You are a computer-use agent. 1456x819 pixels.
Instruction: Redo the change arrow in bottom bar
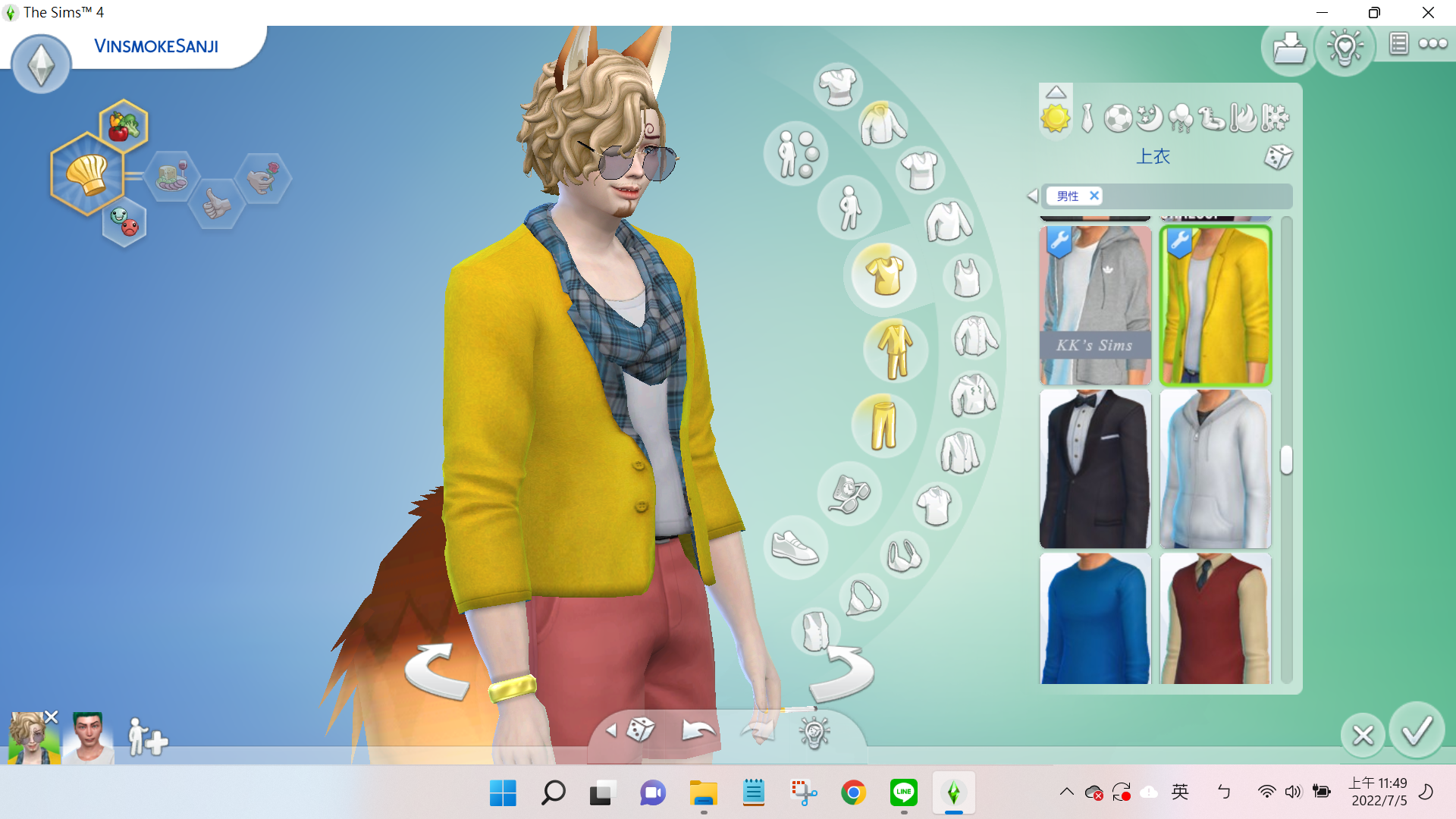(x=757, y=730)
